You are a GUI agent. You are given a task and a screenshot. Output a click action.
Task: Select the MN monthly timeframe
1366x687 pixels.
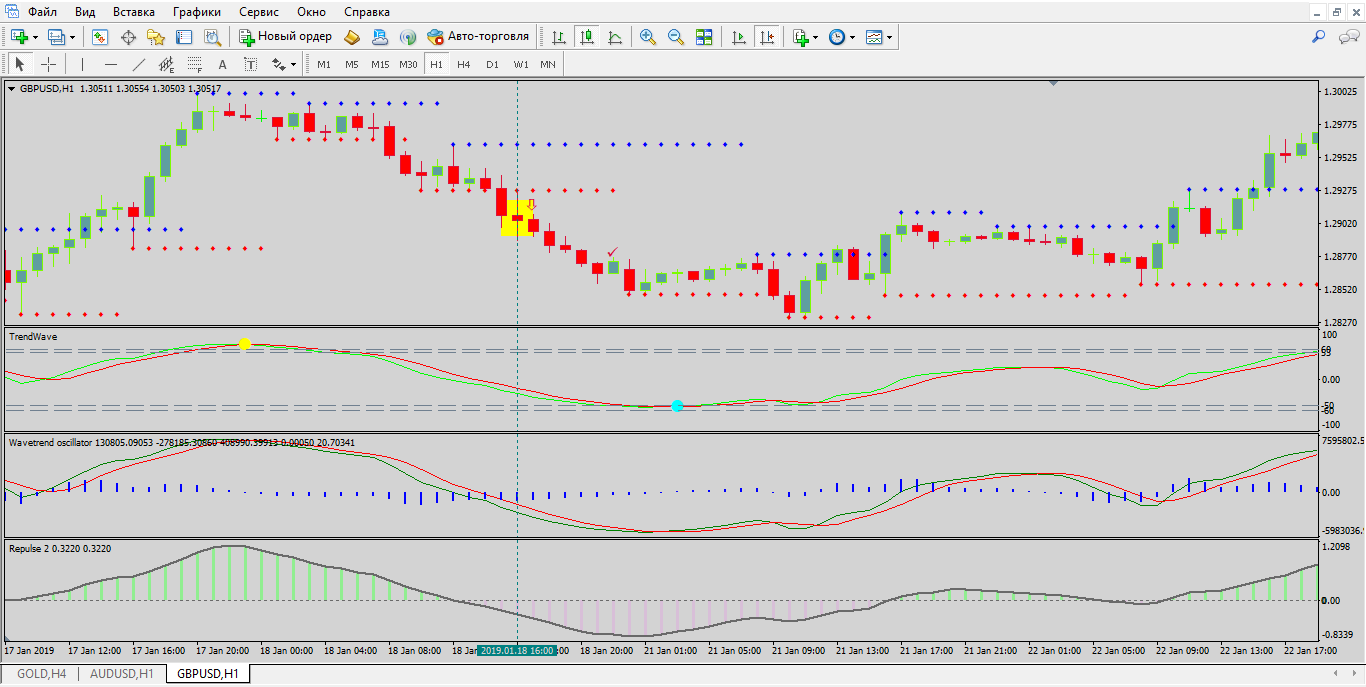(x=548, y=64)
